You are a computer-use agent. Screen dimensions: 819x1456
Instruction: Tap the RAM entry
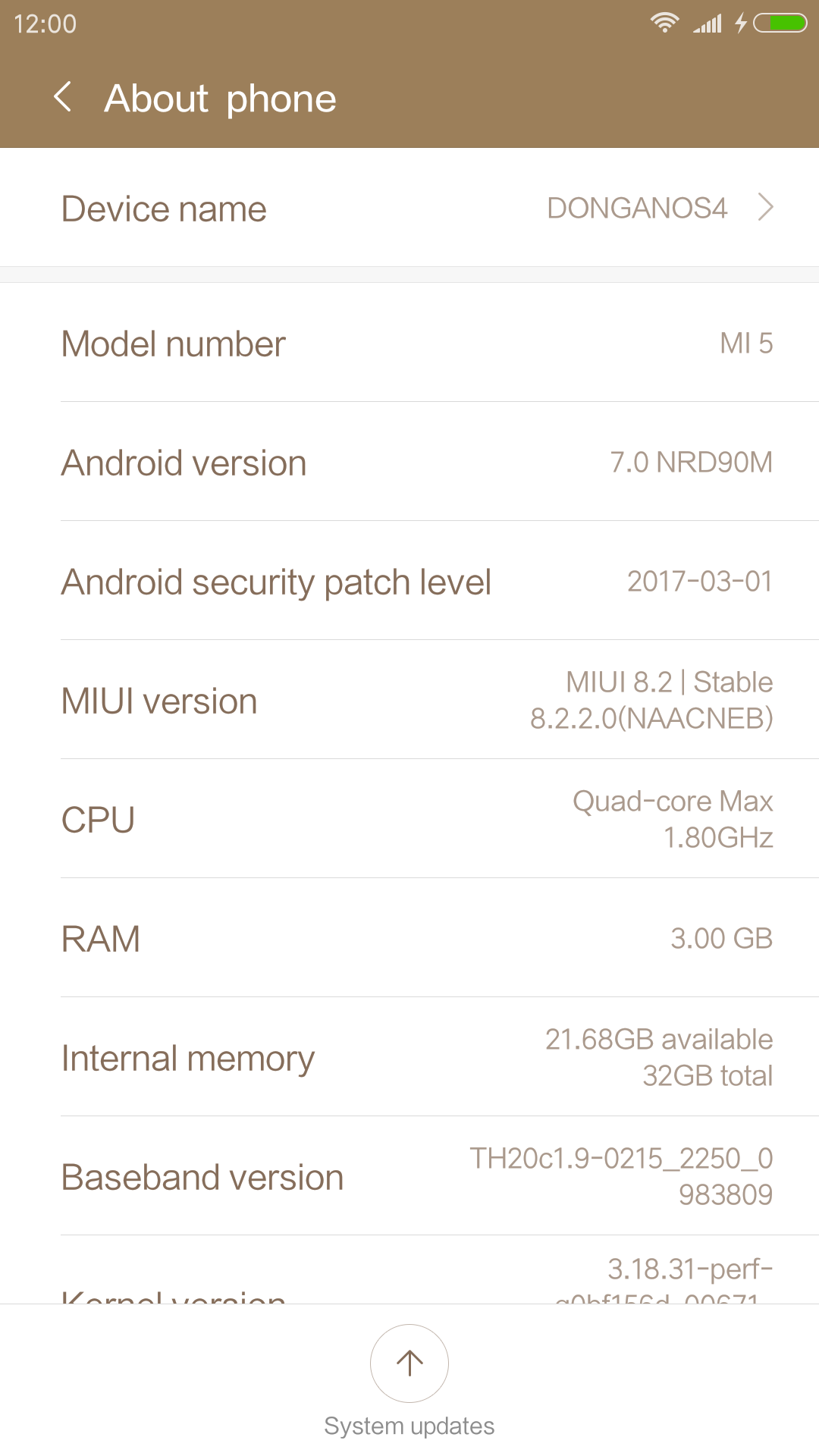[409, 938]
